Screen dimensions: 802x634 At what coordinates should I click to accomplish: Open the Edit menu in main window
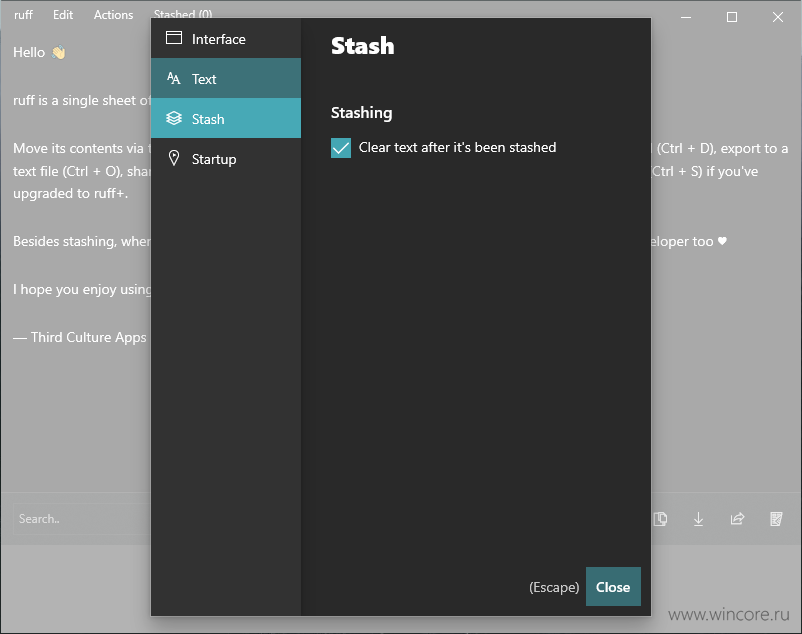(x=63, y=15)
